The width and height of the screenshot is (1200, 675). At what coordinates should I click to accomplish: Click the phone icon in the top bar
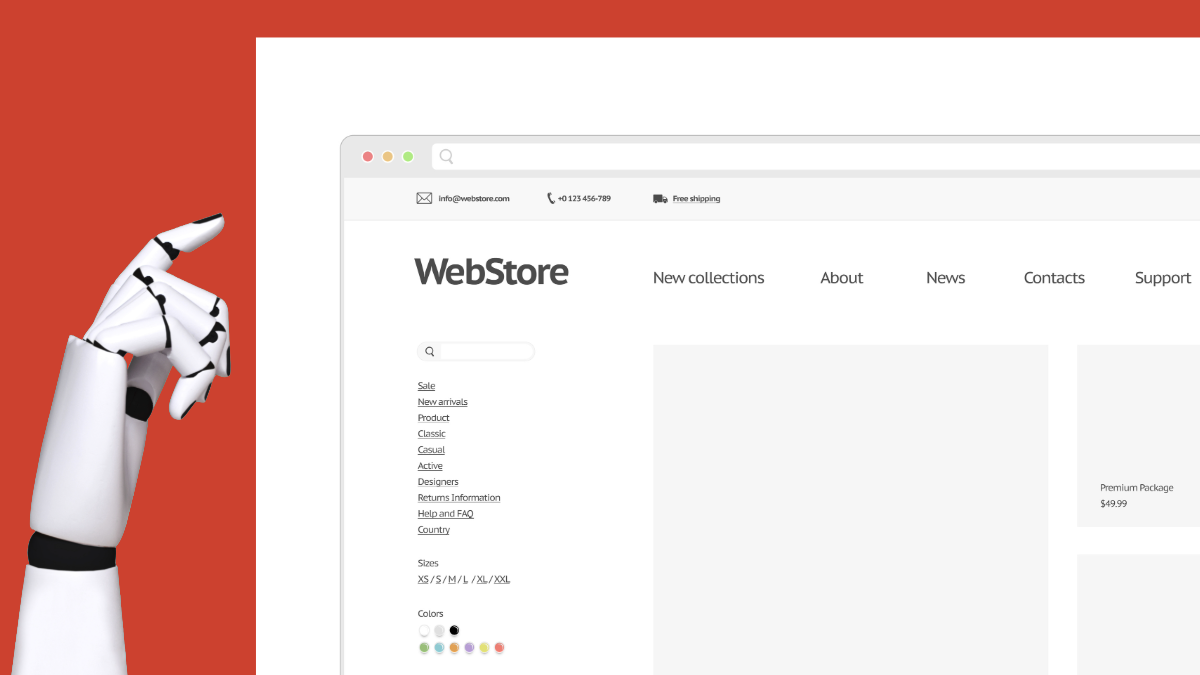coord(549,197)
